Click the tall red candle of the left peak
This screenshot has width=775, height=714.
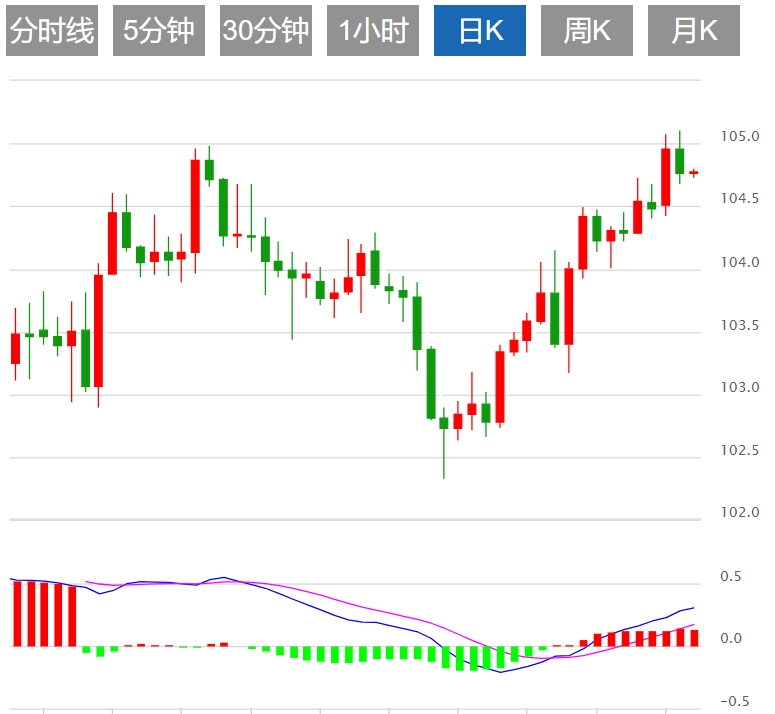(196, 206)
